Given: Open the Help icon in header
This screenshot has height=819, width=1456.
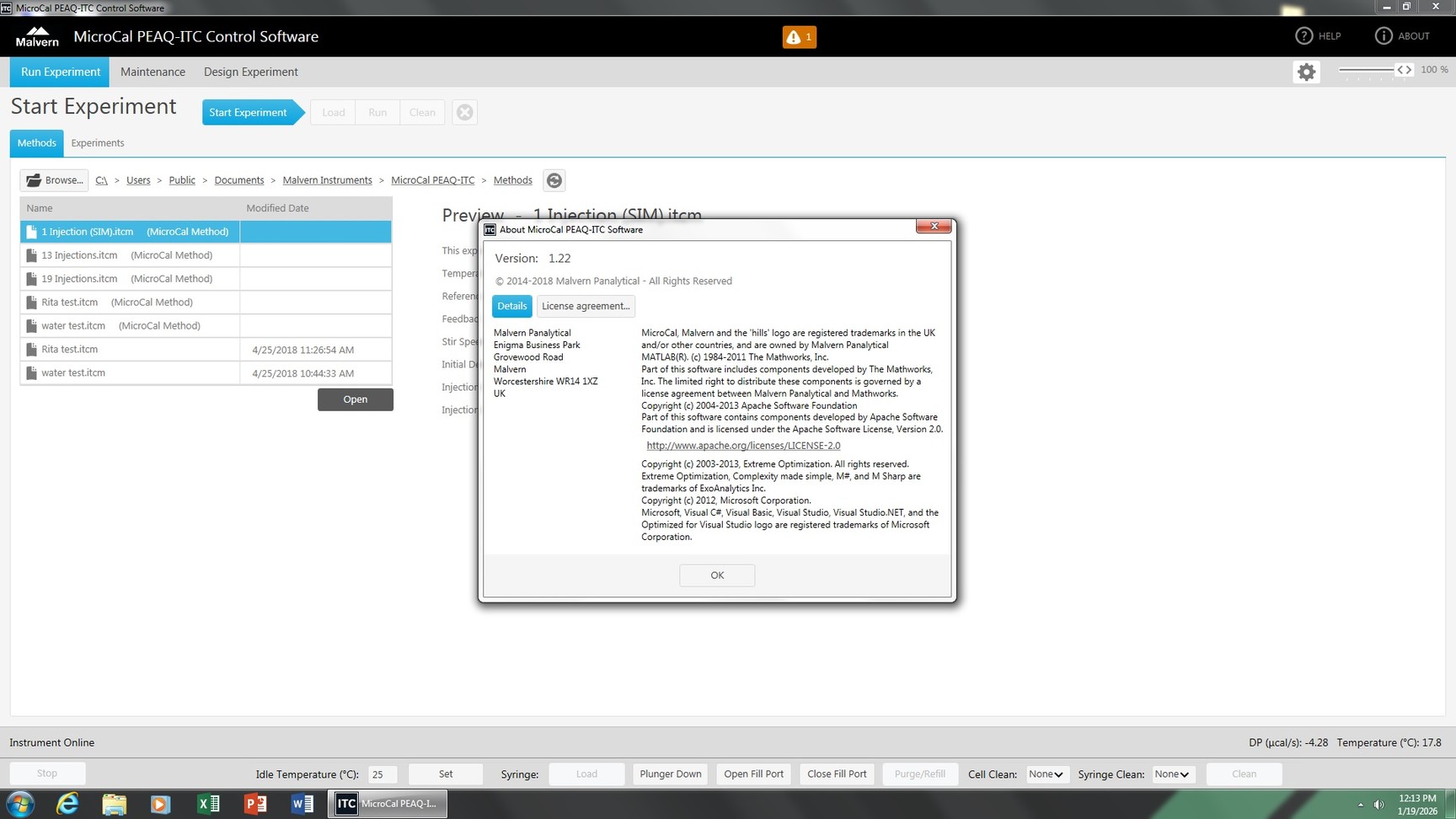Looking at the screenshot, I should [1303, 36].
